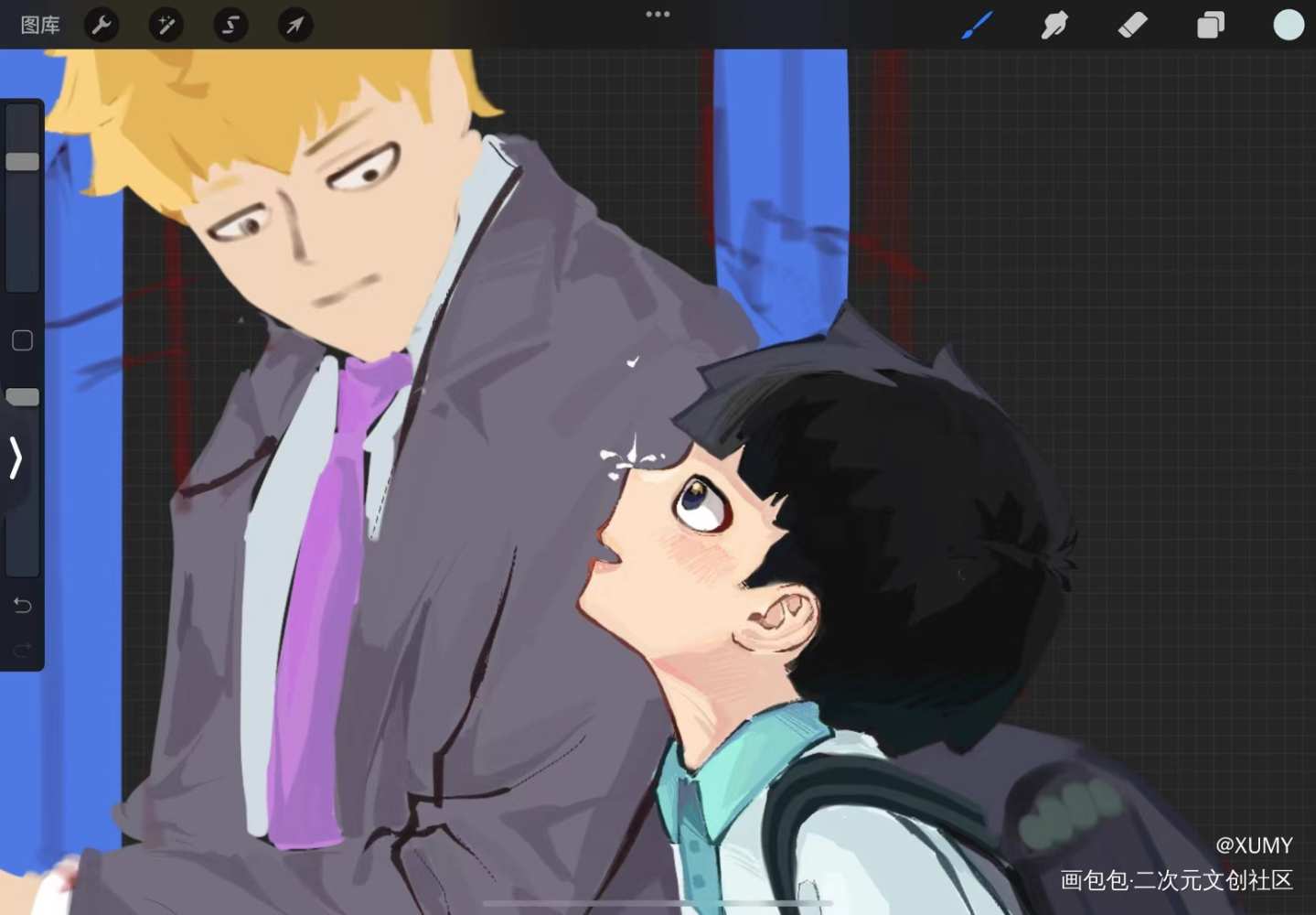Open the Layers panel
1316x915 pixels.
point(1210,25)
